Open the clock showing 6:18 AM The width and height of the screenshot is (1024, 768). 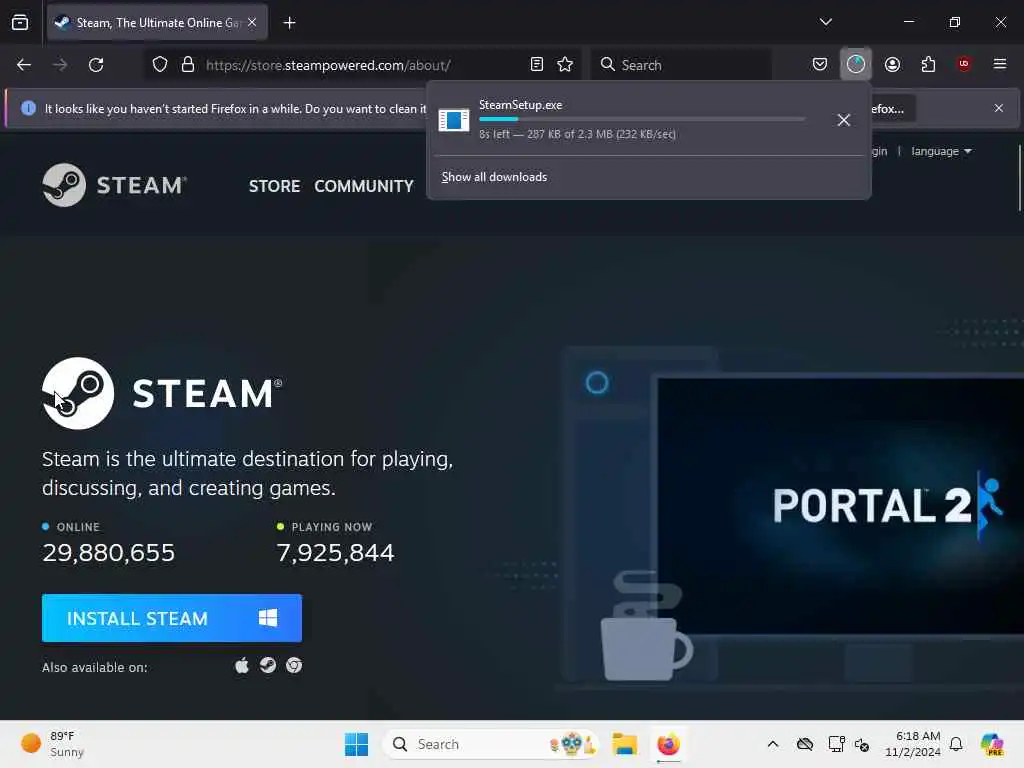pos(912,744)
